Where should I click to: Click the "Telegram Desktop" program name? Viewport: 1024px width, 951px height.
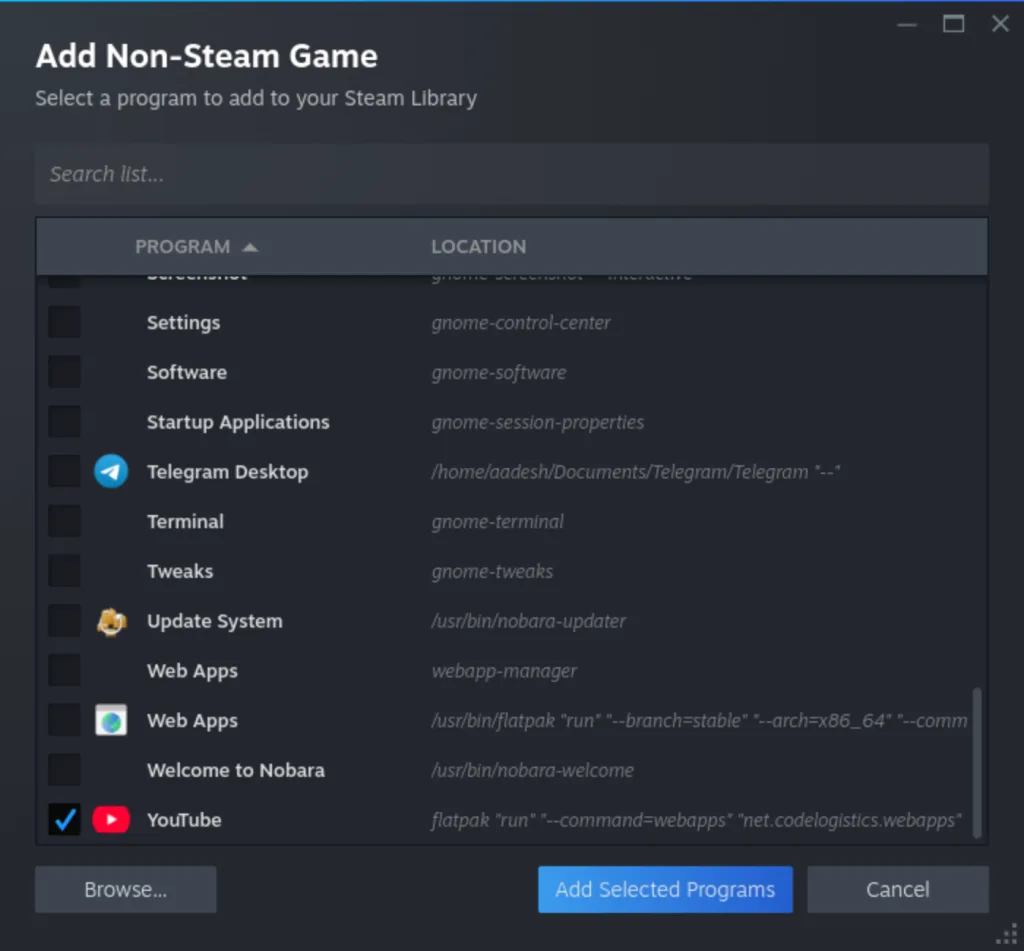coord(227,472)
